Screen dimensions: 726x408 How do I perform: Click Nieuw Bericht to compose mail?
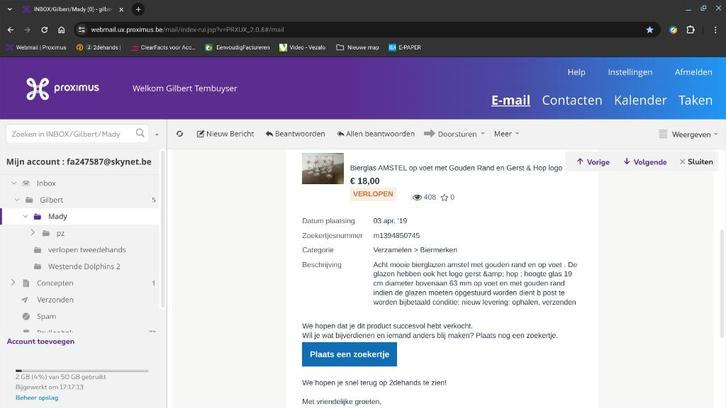[x=225, y=134]
